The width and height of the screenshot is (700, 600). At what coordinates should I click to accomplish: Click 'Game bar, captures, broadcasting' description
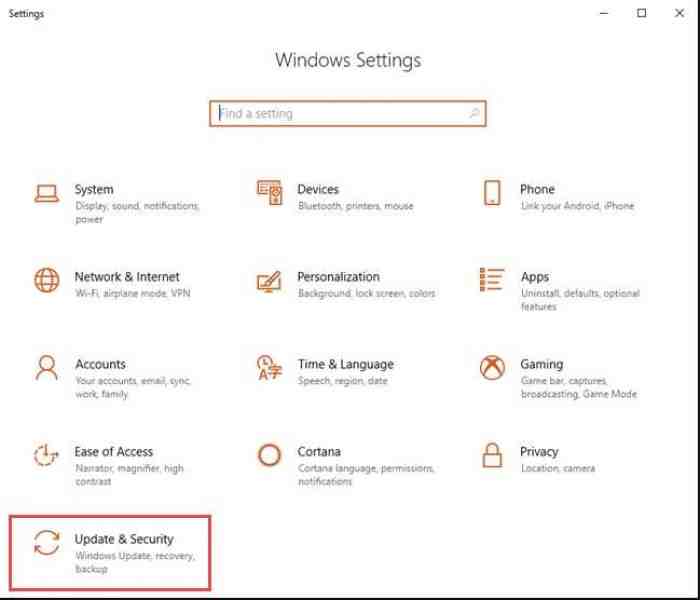pyautogui.click(x=579, y=388)
